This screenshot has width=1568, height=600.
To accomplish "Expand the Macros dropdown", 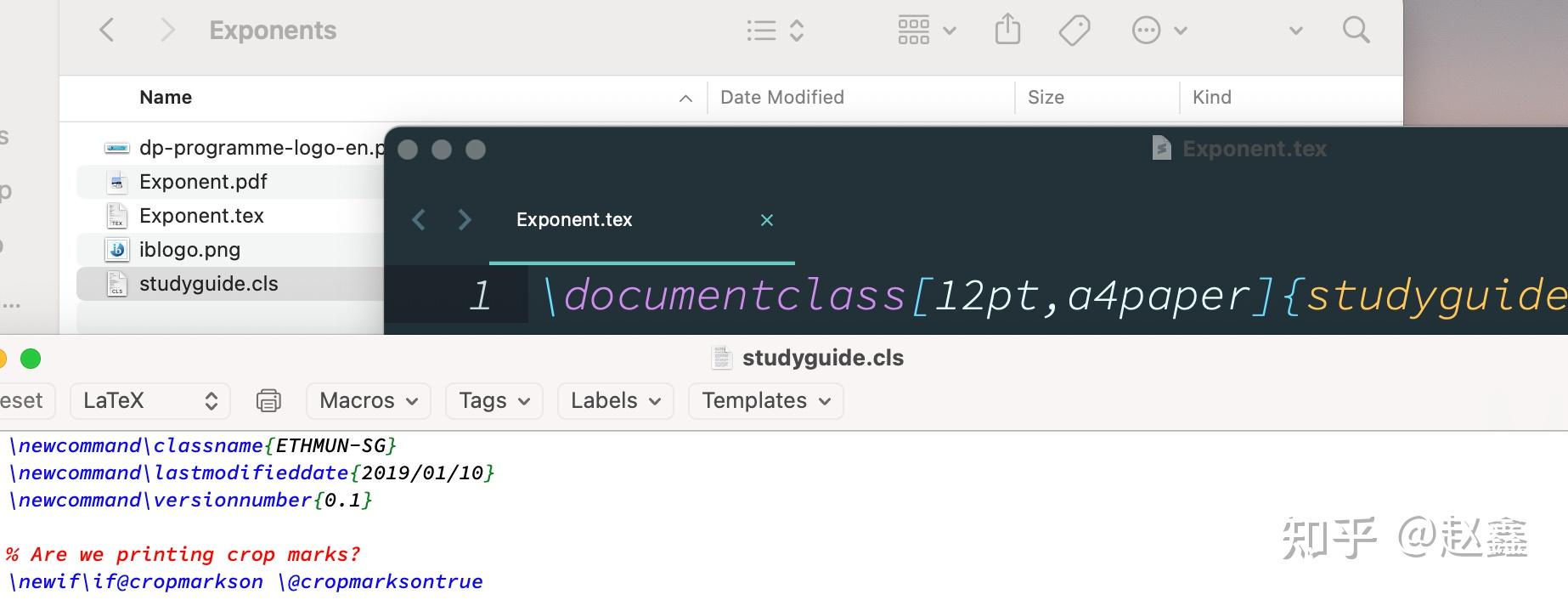I will click(x=369, y=400).
